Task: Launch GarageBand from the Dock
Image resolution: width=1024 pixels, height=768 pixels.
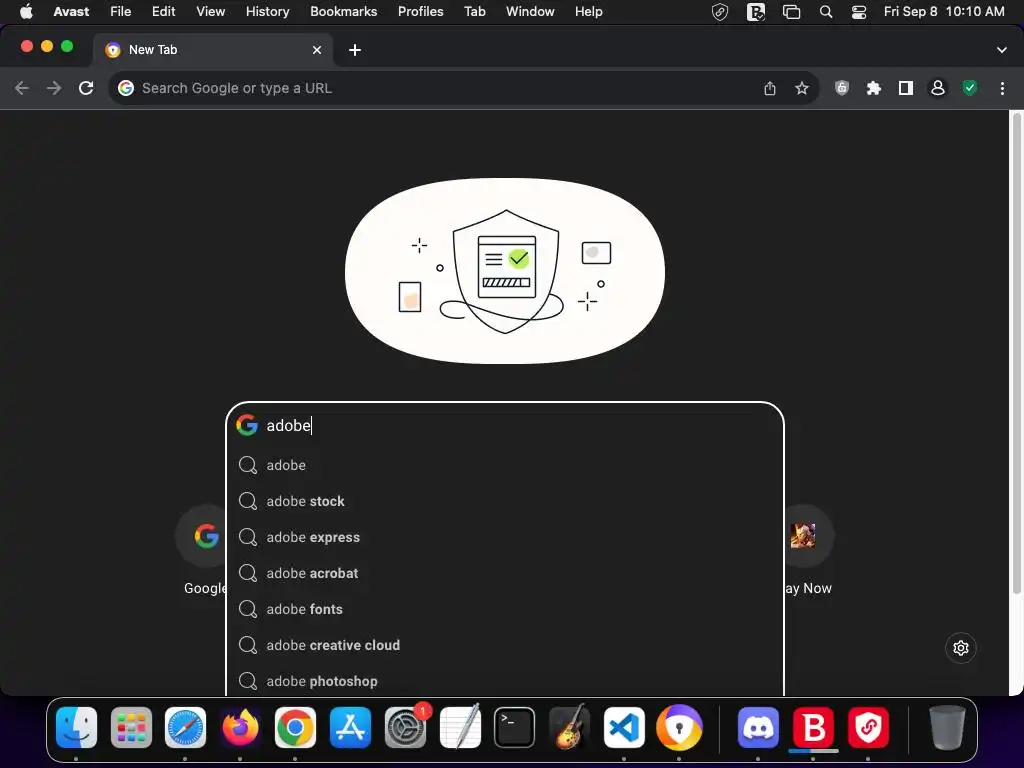Action: (569, 728)
